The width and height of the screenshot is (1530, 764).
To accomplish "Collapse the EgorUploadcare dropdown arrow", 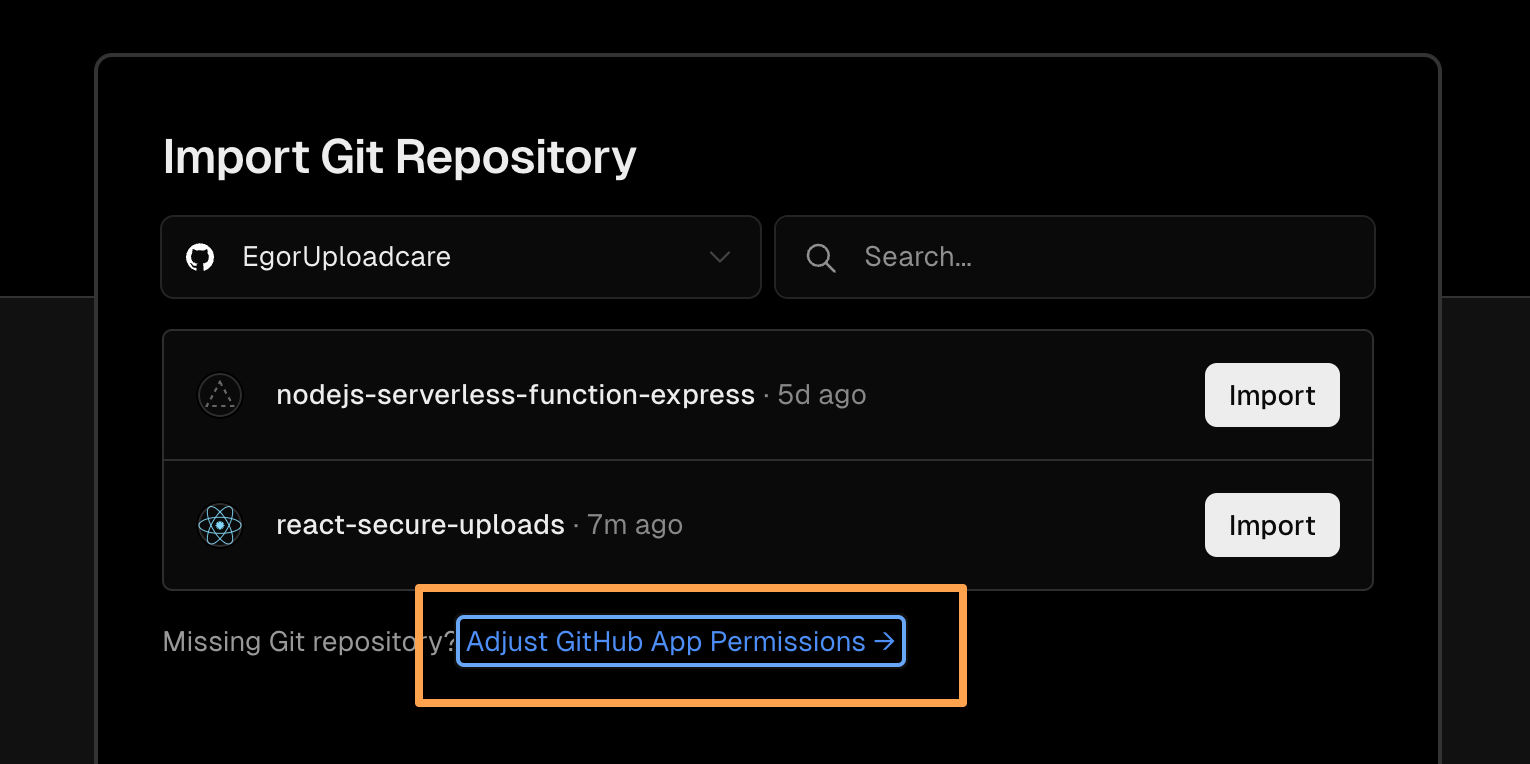I will click(719, 257).
